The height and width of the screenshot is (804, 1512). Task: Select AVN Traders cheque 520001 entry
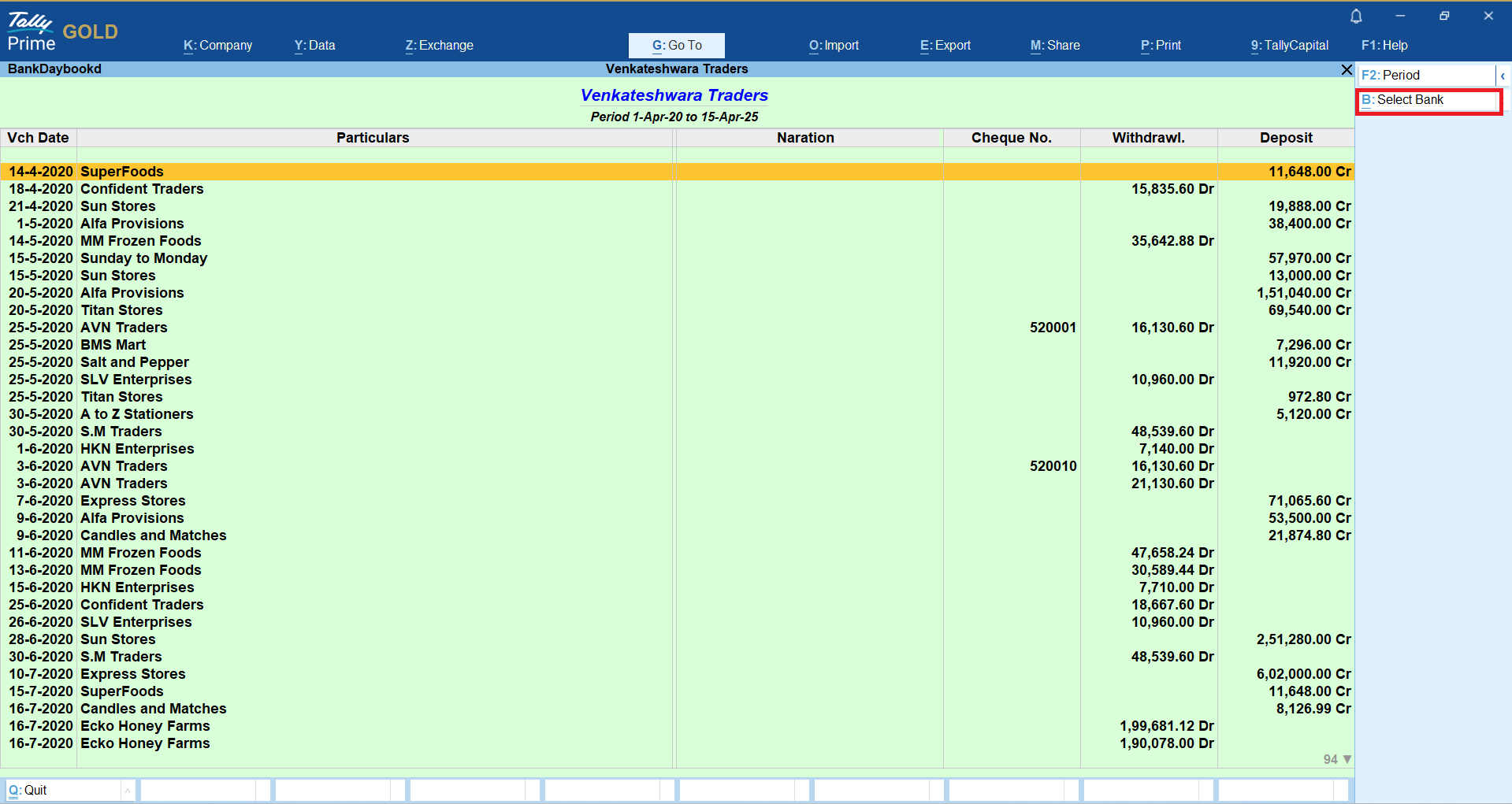click(x=124, y=328)
